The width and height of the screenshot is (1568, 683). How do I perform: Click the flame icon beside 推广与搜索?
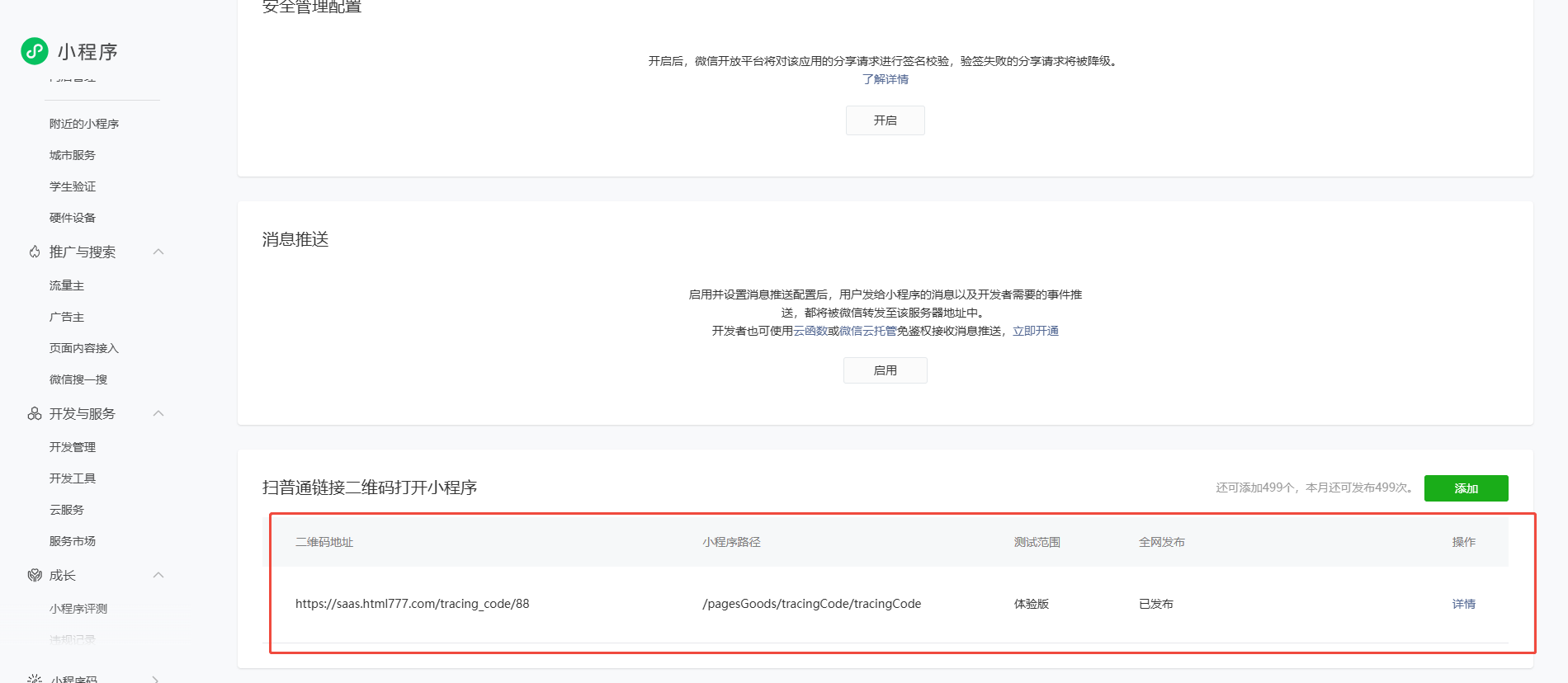click(x=35, y=252)
